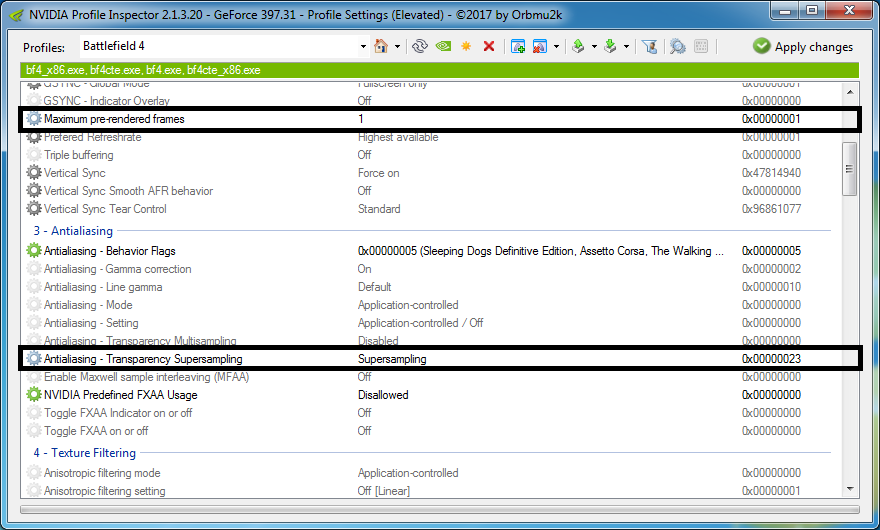The width and height of the screenshot is (880, 530).
Task: Click the Application-controlled / Off value
Action: [420, 323]
